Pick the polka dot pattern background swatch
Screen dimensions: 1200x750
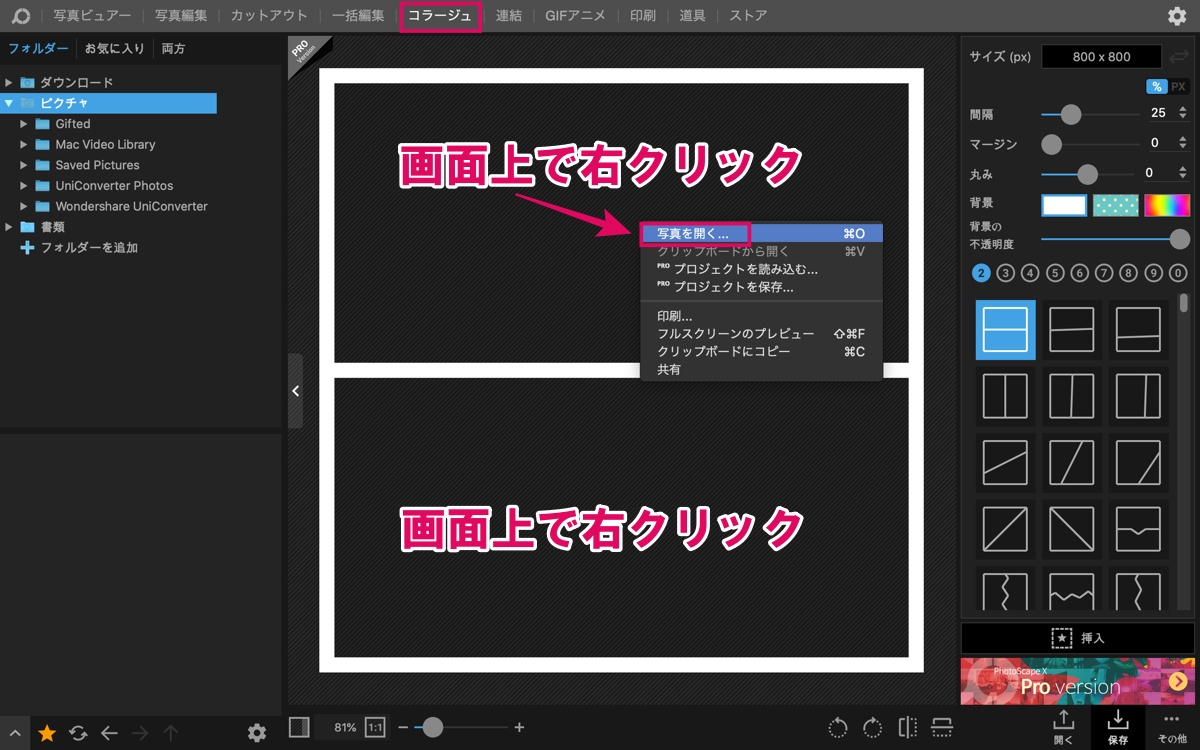point(1116,205)
